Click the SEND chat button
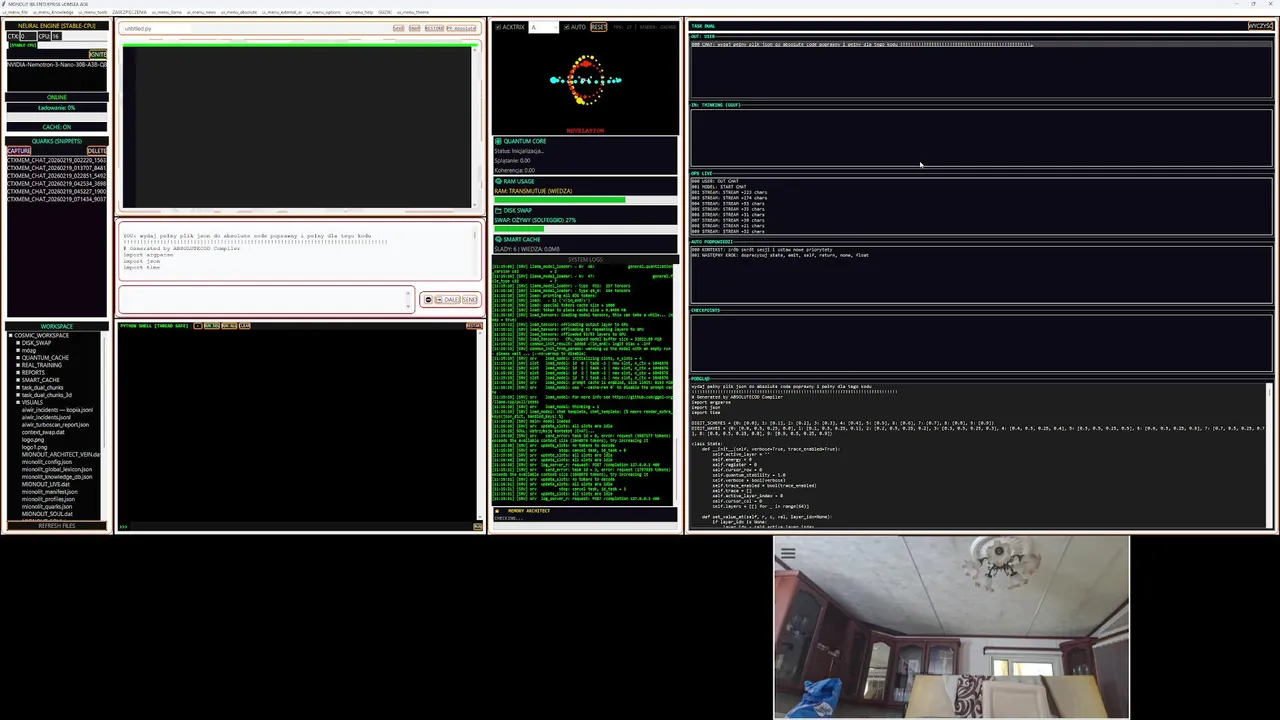The height and width of the screenshot is (720, 1280). (469, 300)
